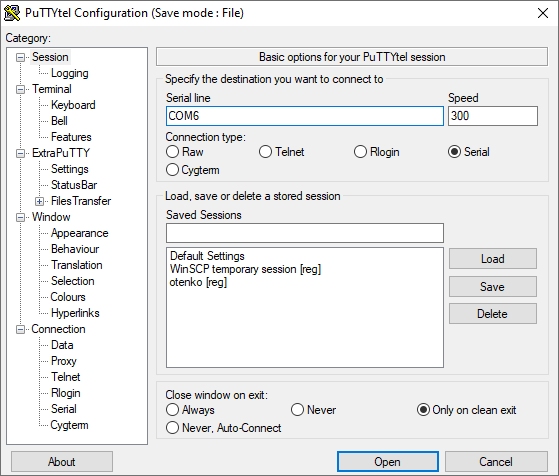Image resolution: width=559 pixels, height=476 pixels.
Task: Select otenko [reg] saved session
Action: [198, 282]
